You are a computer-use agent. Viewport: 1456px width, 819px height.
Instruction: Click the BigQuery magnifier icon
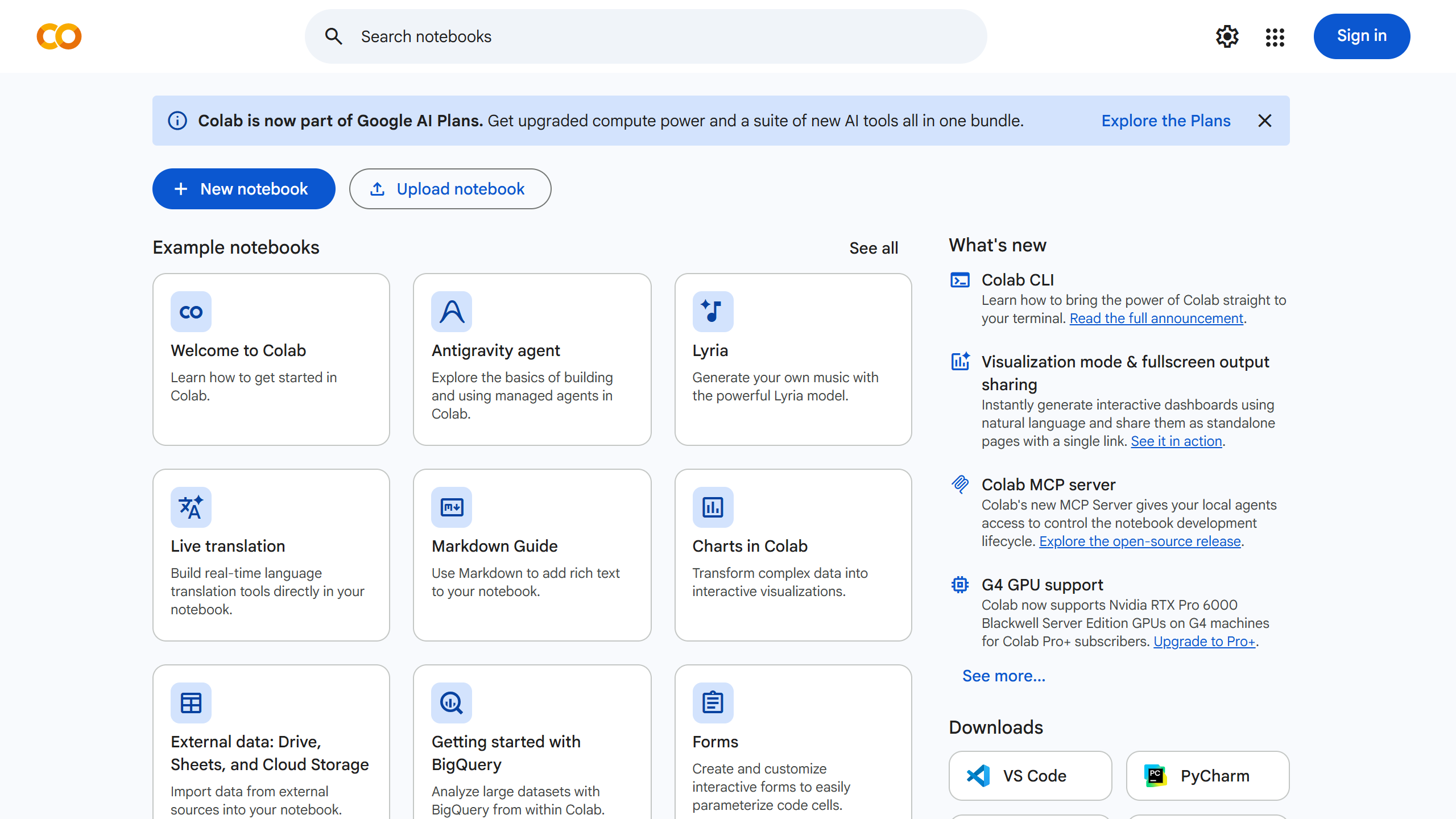pyautogui.click(x=452, y=703)
